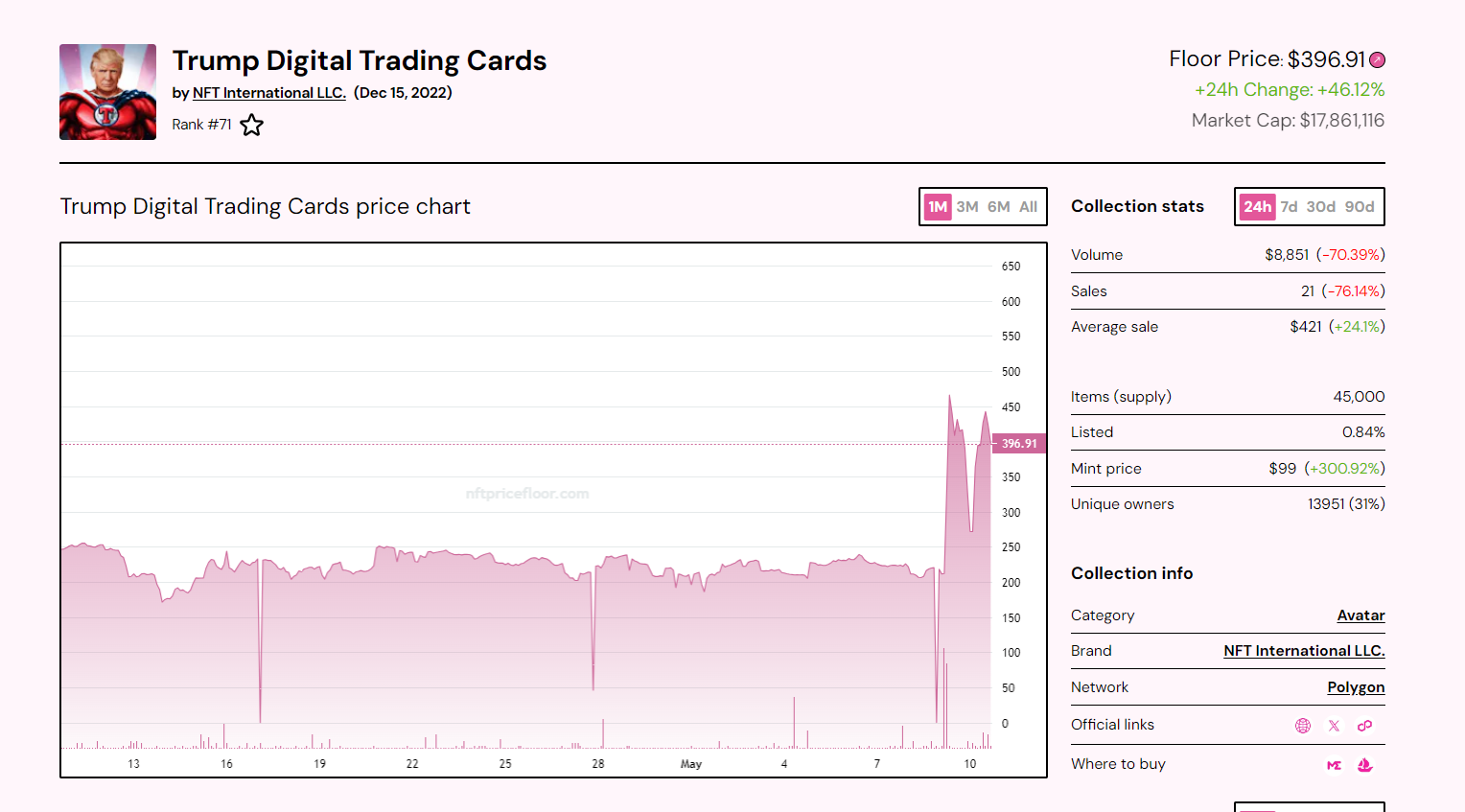Open the official X (Twitter) link icon
1465x812 pixels.
[x=1334, y=726]
